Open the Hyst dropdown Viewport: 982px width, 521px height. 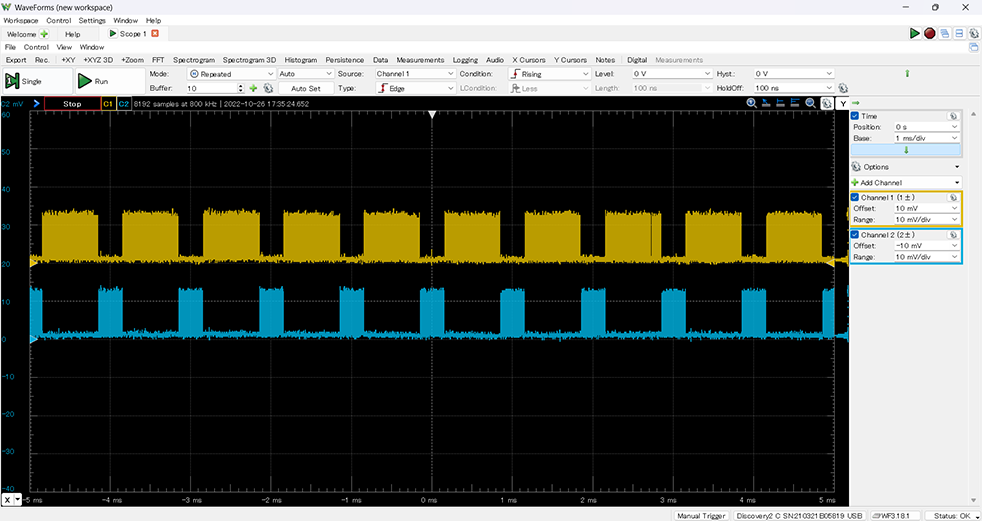tap(794, 74)
